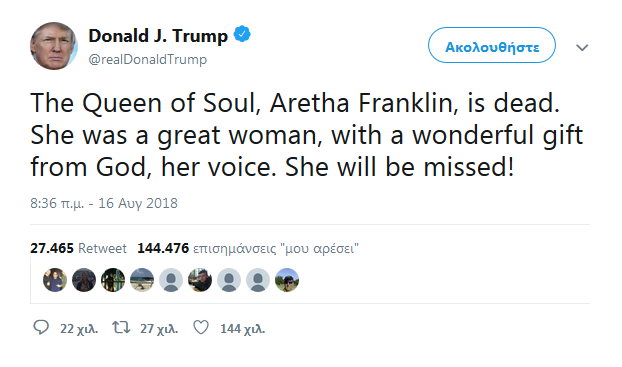Click the 22 χιλ. reply count

pyautogui.click(x=79, y=329)
